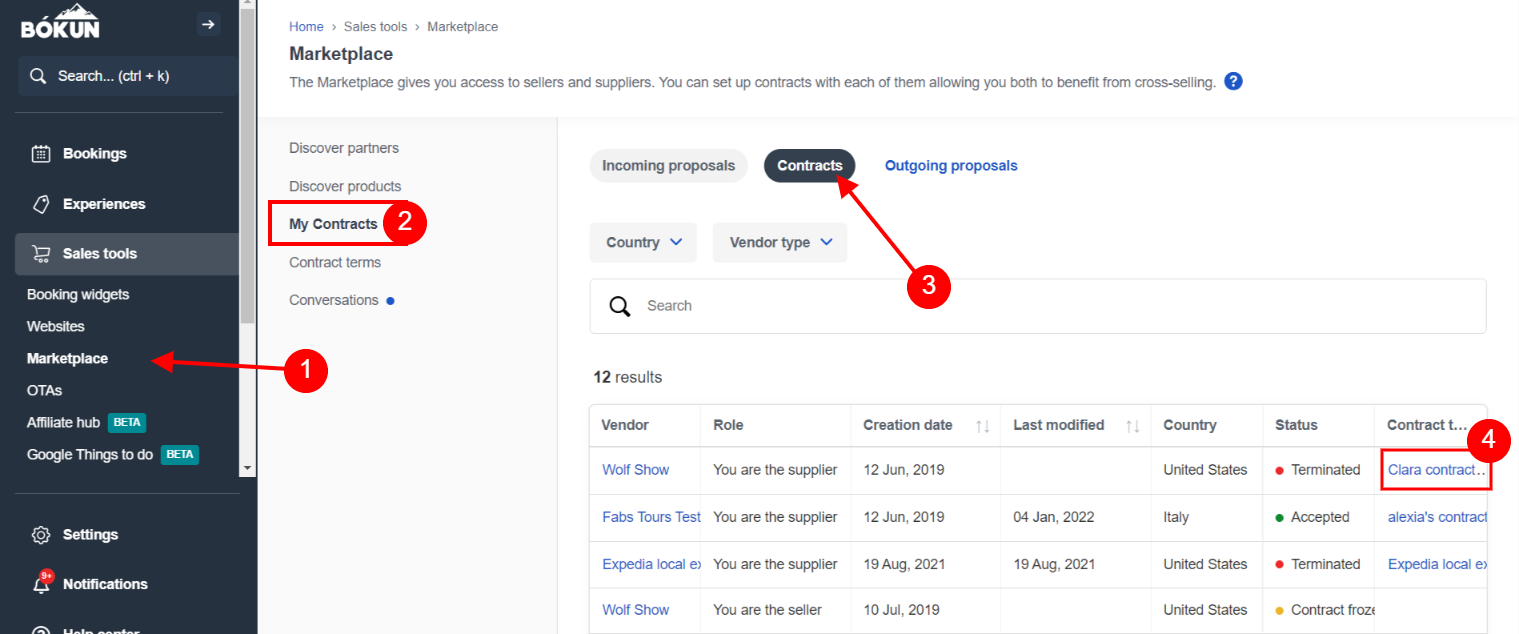Open Expedia local contract terms link
This screenshot has width=1519, height=634.
tap(1438, 564)
